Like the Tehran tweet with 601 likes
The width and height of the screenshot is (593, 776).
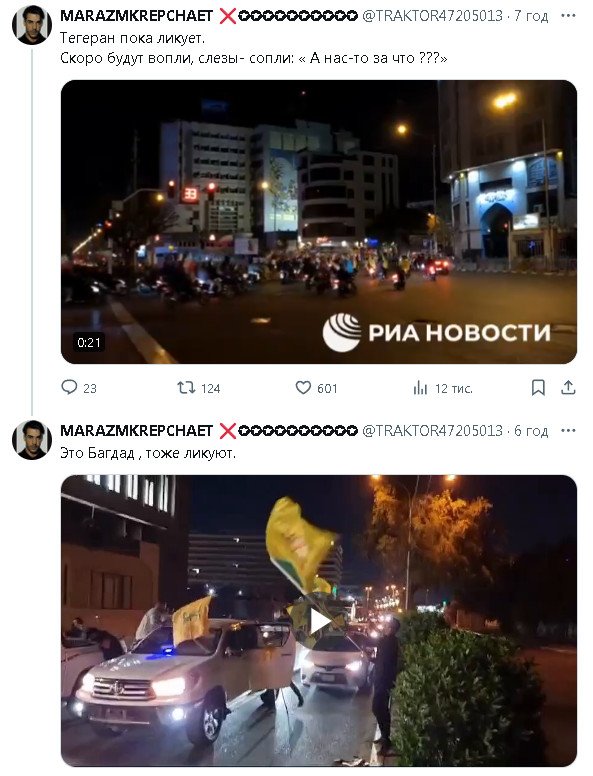317,388
